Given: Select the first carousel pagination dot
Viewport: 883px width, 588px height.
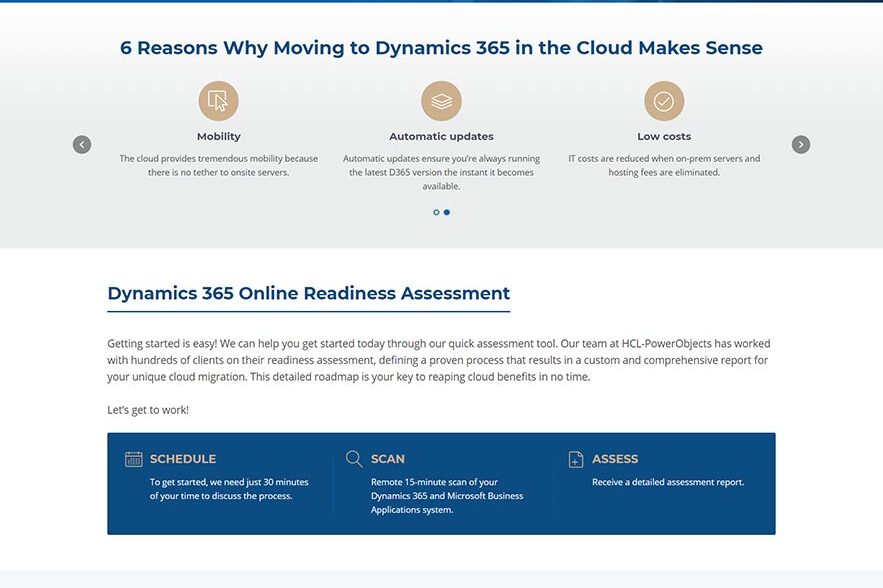Looking at the screenshot, I should click(x=436, y=212).
